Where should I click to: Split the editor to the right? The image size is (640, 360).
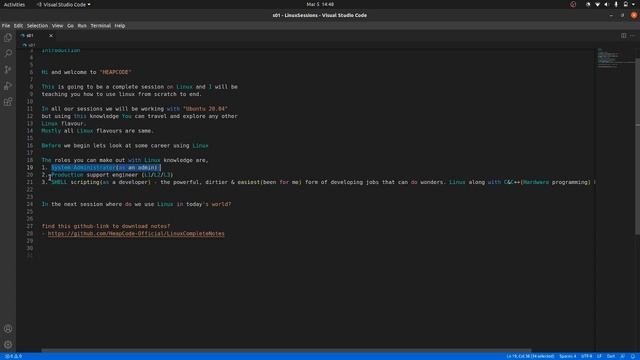[x=624, y=36]
